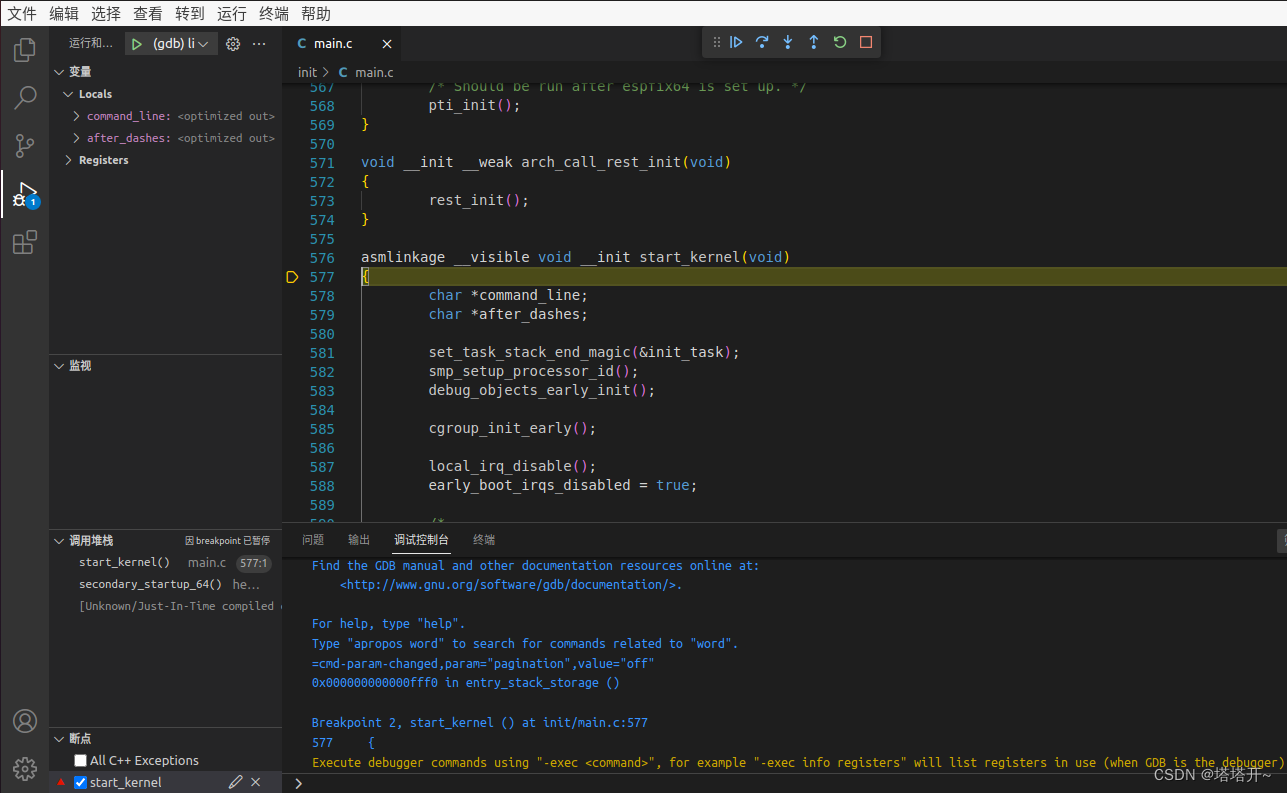The width and height of the screenshot is (1287, 793).
Task: Step out of start_kernel
Action: [813, 42]
